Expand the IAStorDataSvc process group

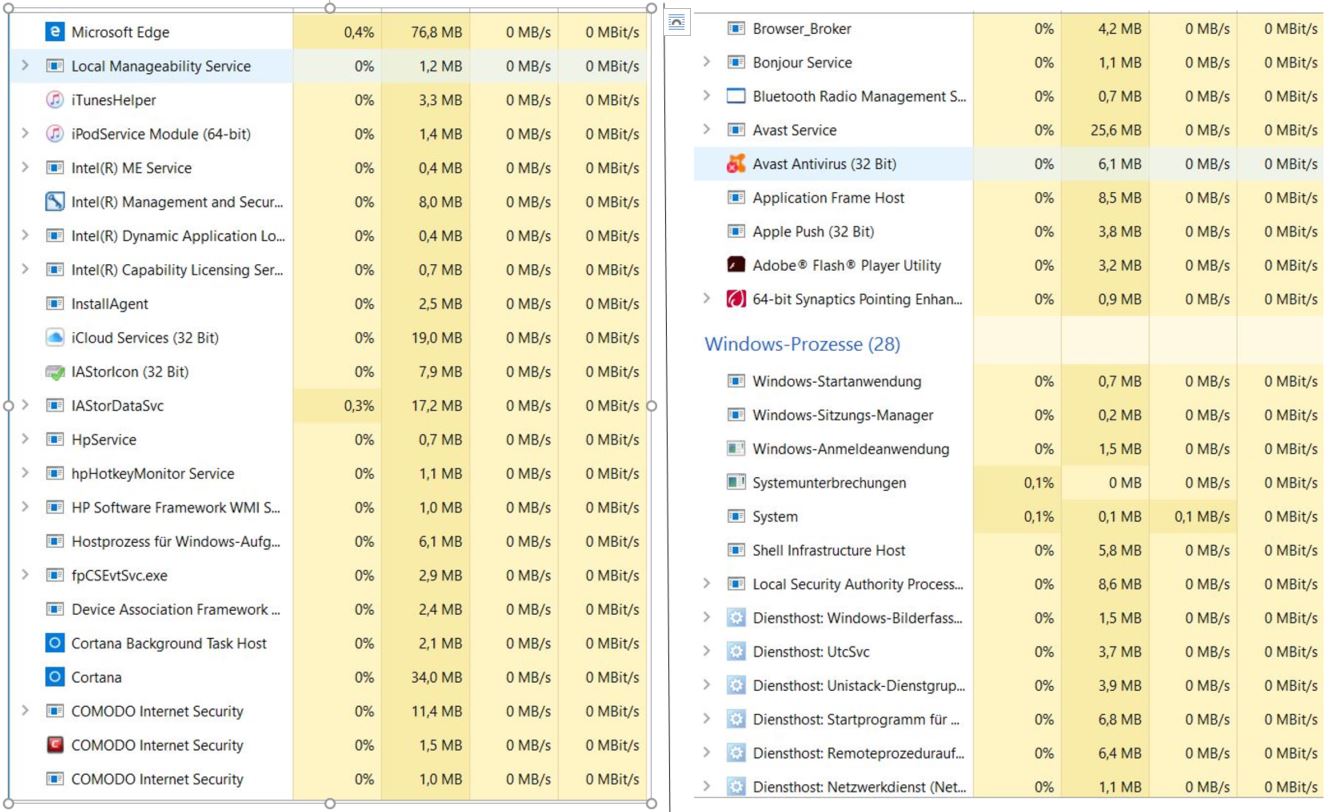coord(24,406)
